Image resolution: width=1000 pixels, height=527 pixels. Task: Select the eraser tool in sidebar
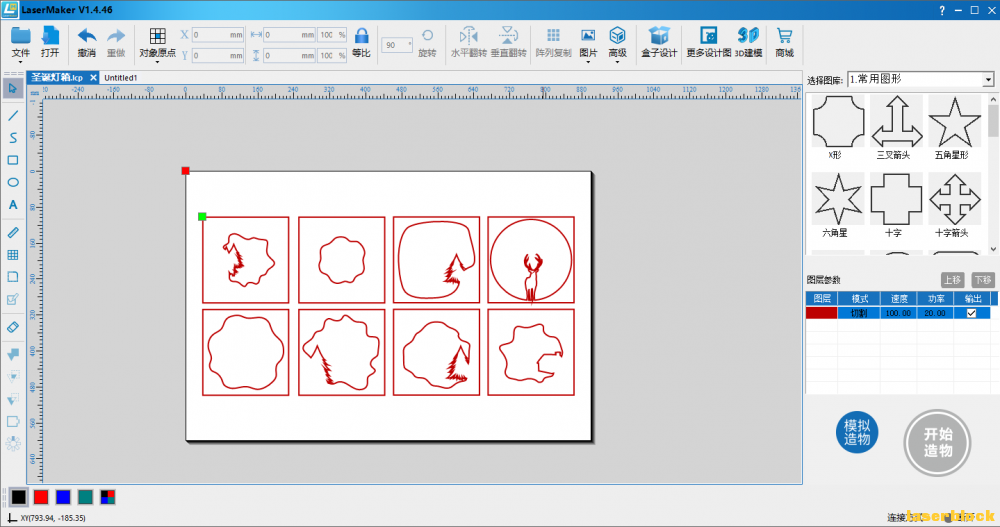tap(13, 327)
